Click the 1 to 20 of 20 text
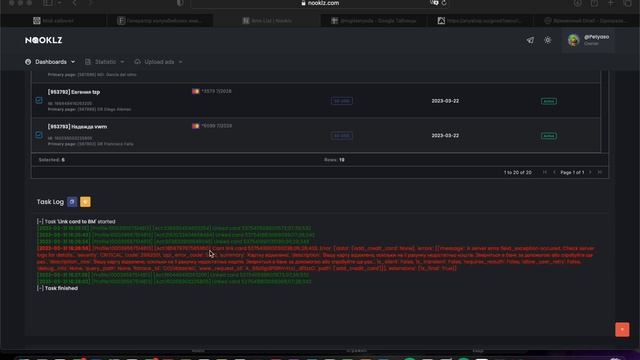640x360 pixels. [x=518, y=172]
